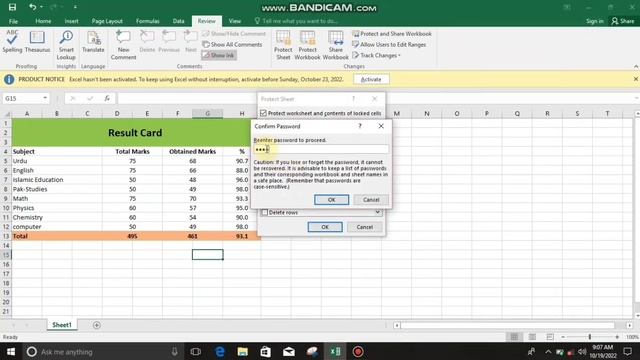This screenshot has height=360, width=640.
Task: Switch to Page Layout view icon
Action: pos(532,337)
